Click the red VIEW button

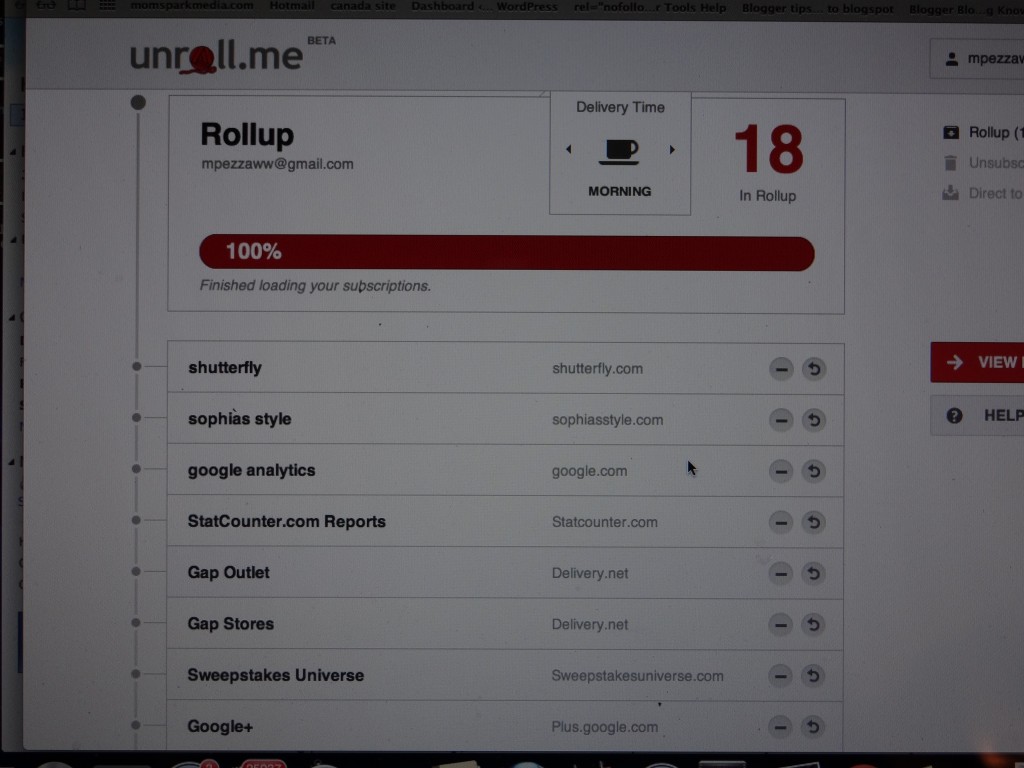tap(978, 362)
